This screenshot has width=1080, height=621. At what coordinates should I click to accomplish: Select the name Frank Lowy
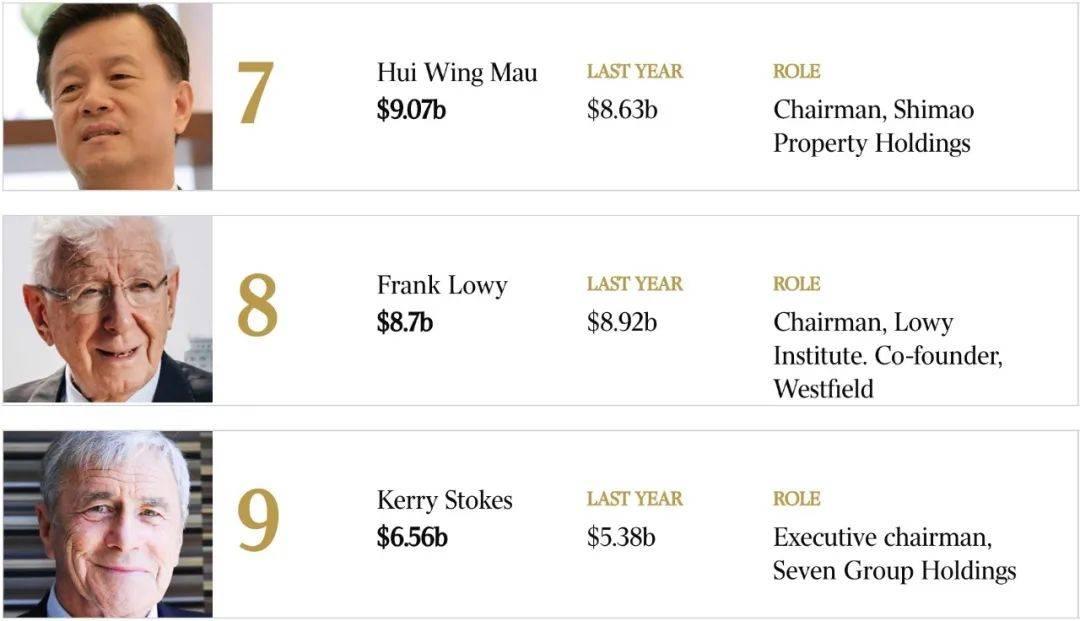click(442, 286)
